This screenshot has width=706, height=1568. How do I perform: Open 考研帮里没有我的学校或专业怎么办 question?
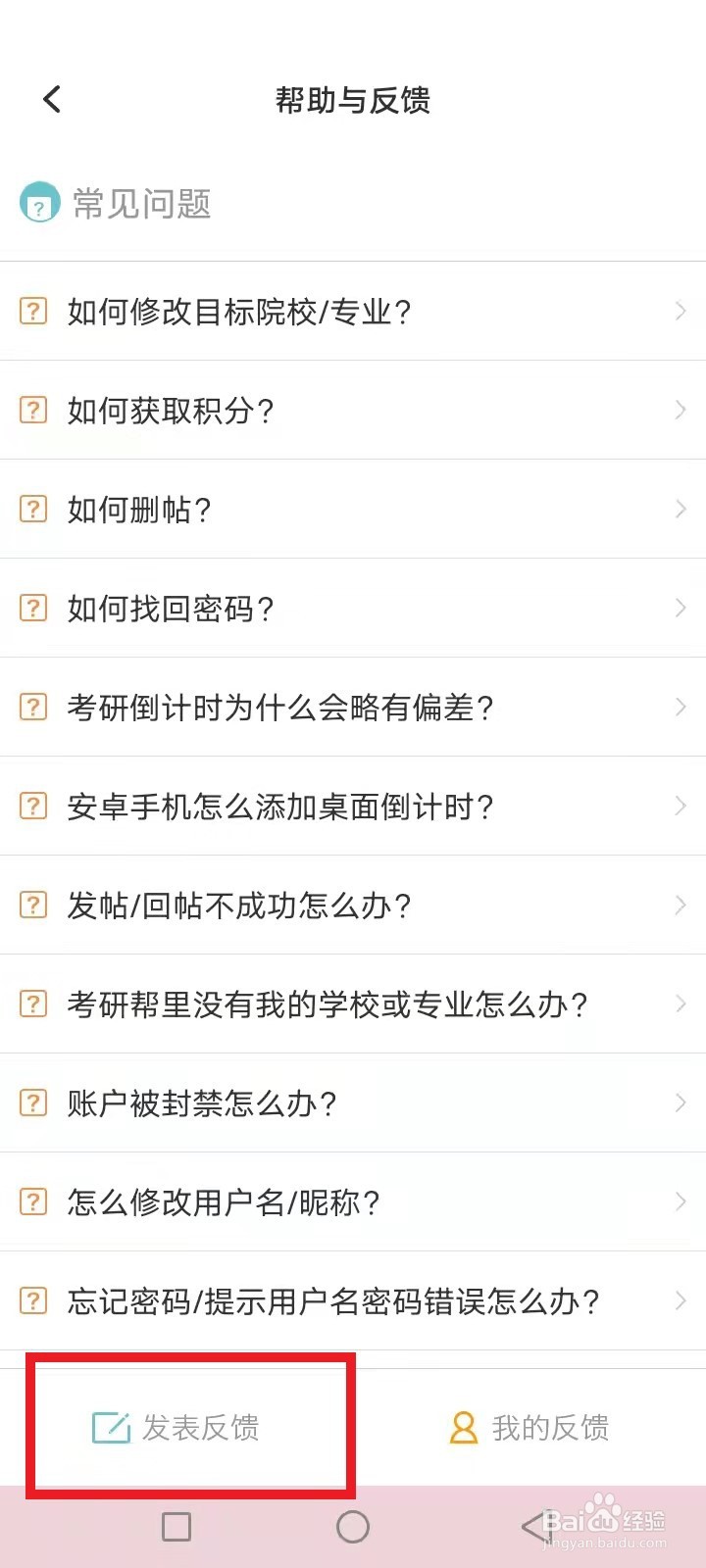tap(327, 1004)
